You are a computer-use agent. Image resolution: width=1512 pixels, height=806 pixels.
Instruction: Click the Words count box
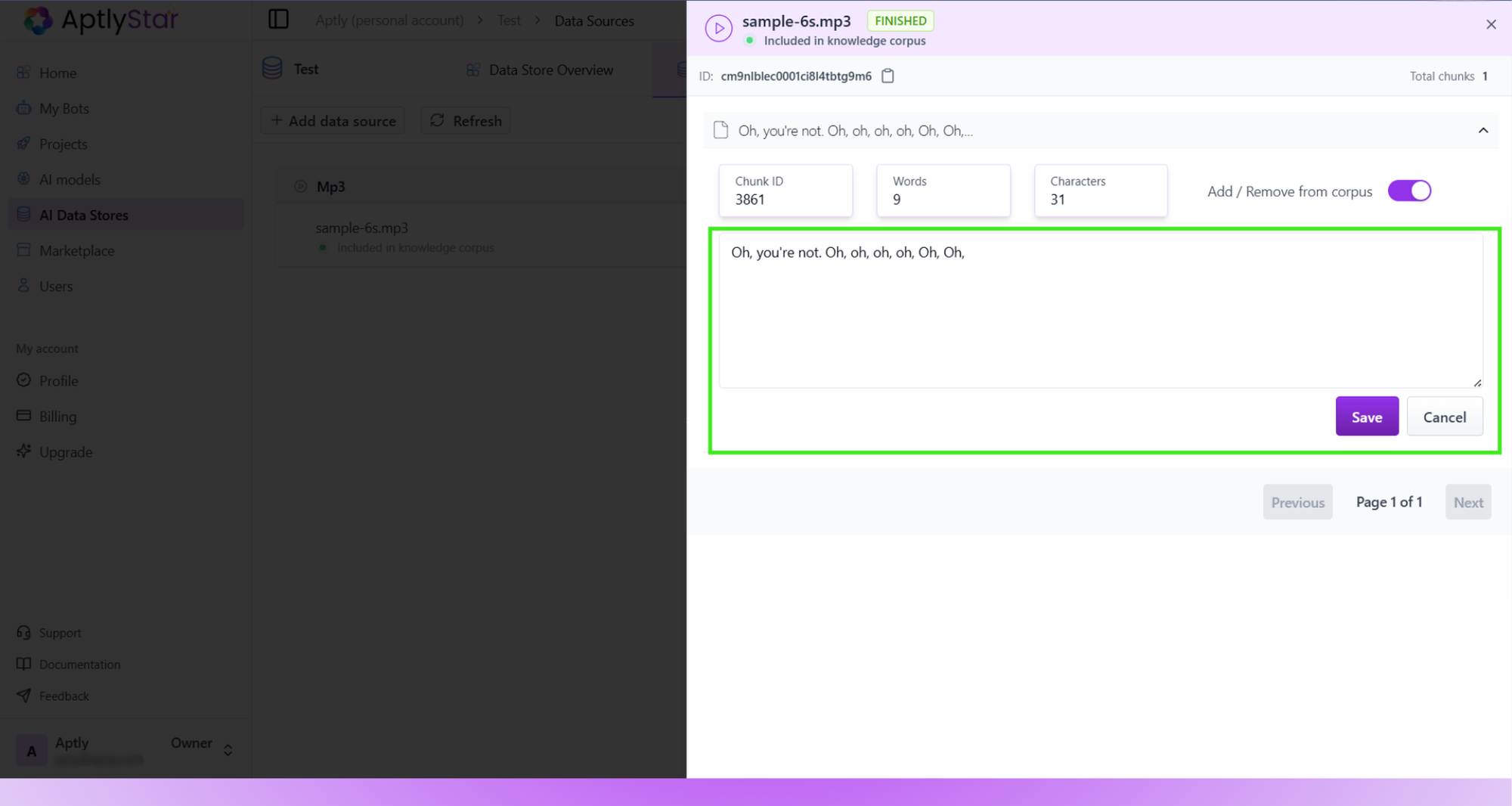[943, 191]
